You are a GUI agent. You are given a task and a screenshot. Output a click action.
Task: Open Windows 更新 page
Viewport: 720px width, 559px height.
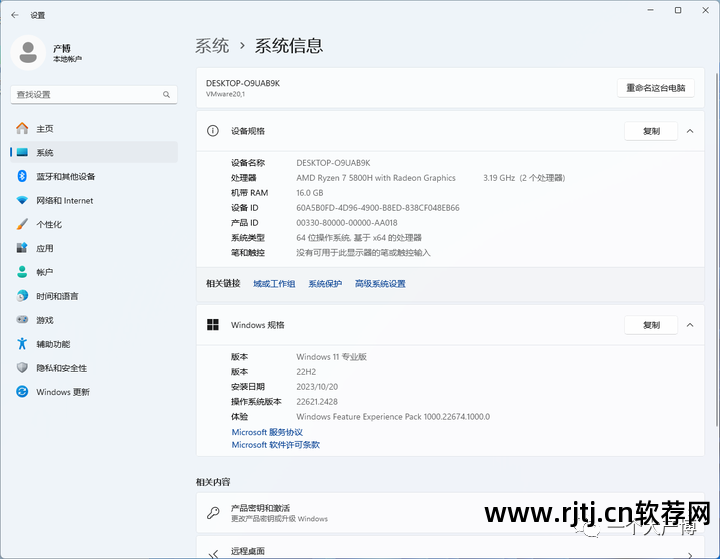(x=94, y=392)
